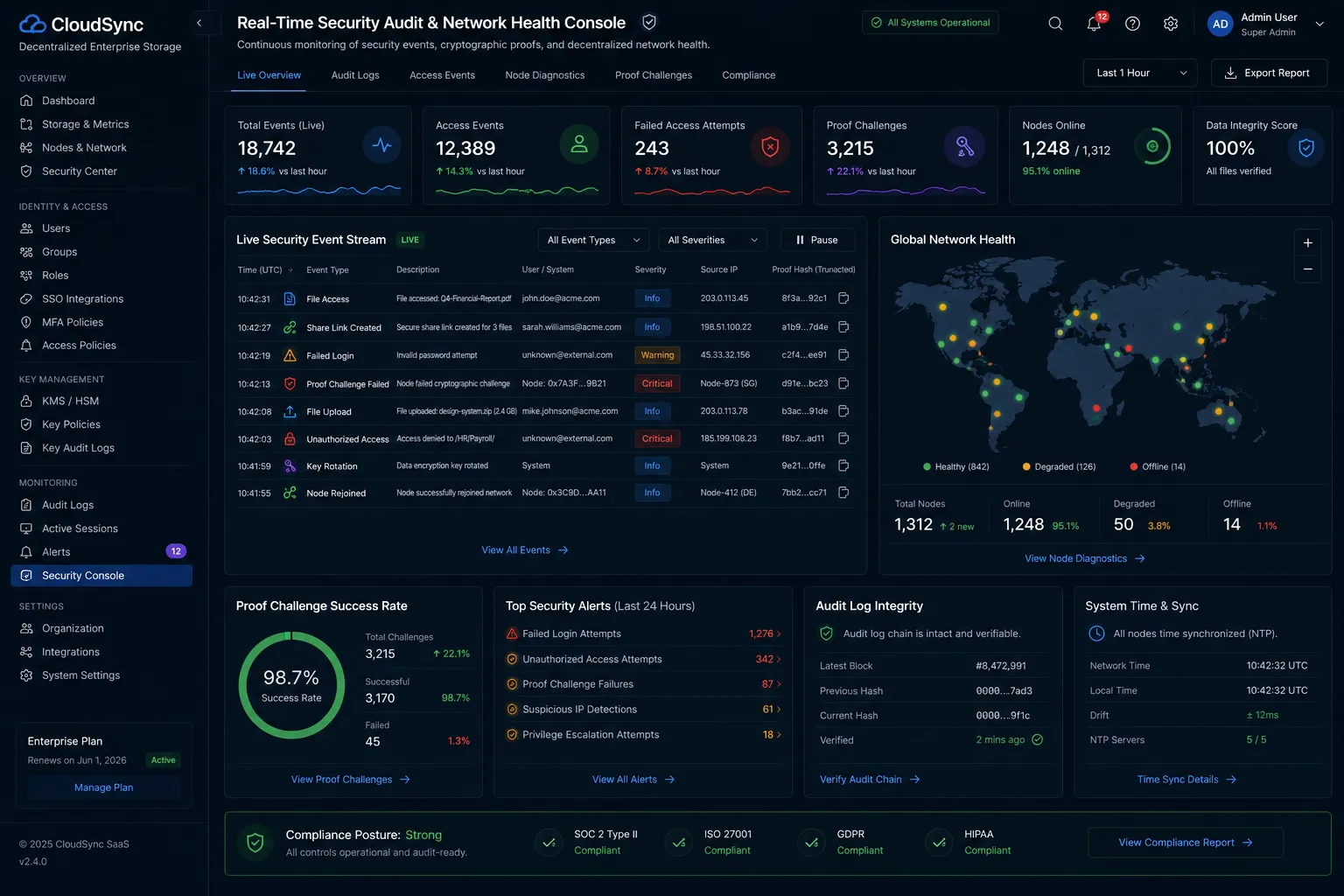Follow the View Node Diagnostics link

1085,558
